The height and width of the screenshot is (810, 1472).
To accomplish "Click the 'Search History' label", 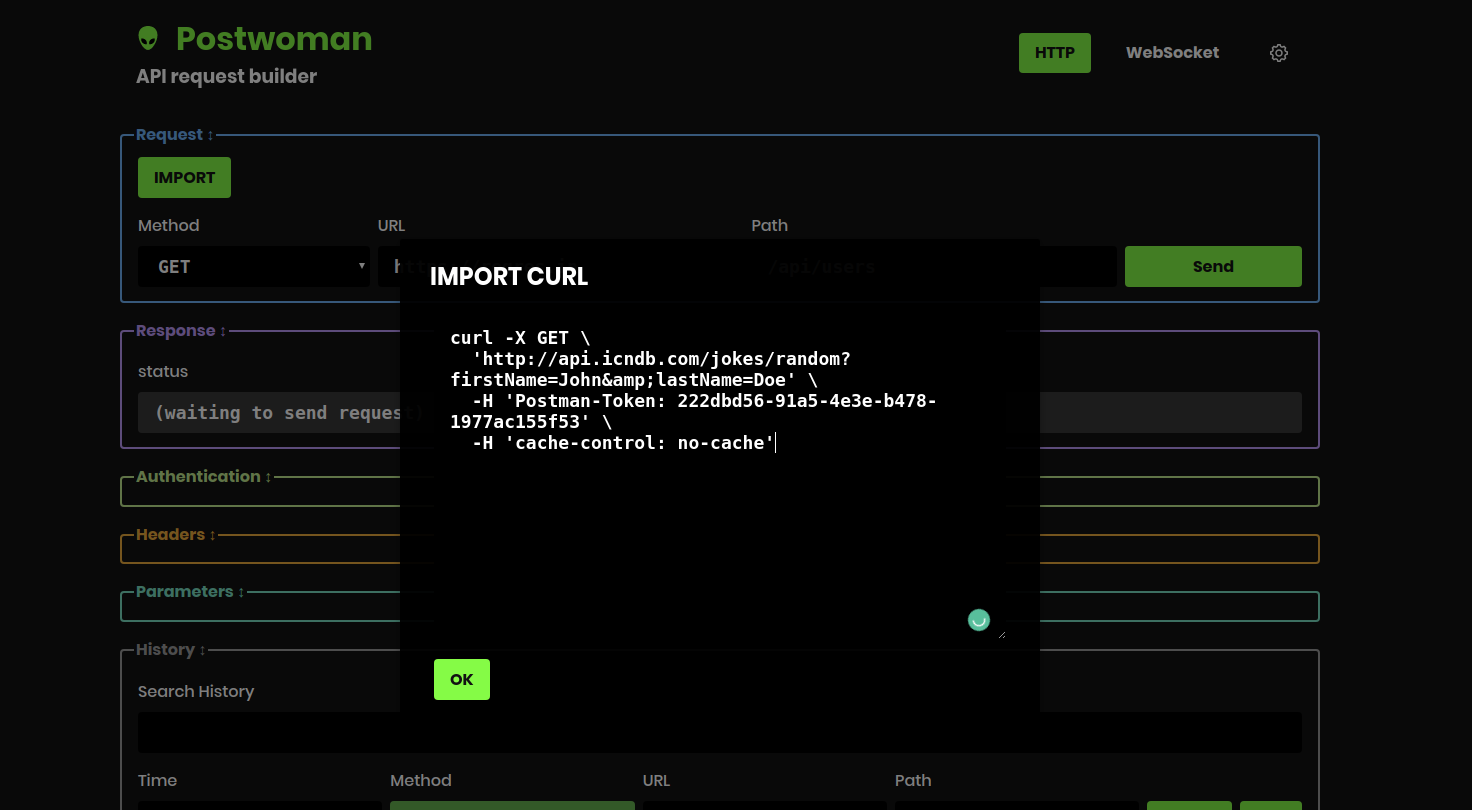I will (x=196, y=691).
